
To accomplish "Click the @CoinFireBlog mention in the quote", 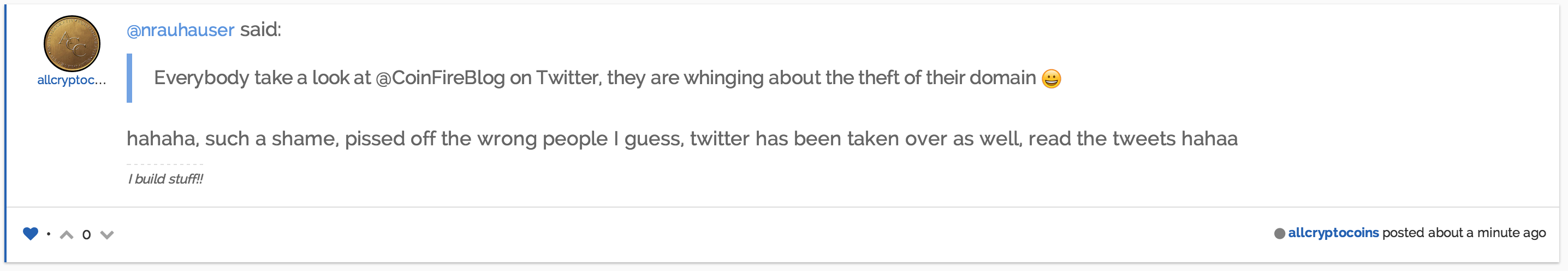I will tap(440, 78).
